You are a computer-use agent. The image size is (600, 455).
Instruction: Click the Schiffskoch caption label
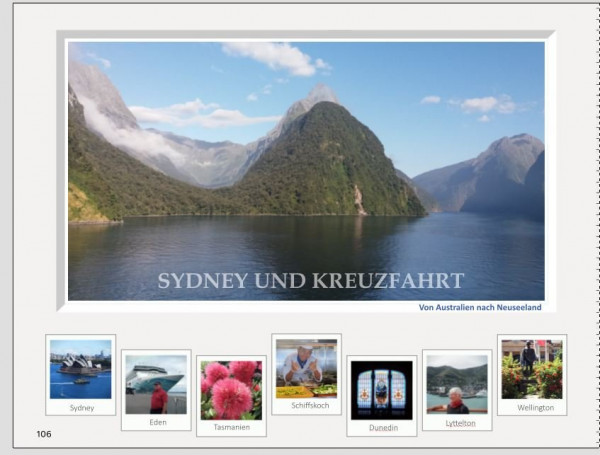pyautogui.click(x=310, y=405)
